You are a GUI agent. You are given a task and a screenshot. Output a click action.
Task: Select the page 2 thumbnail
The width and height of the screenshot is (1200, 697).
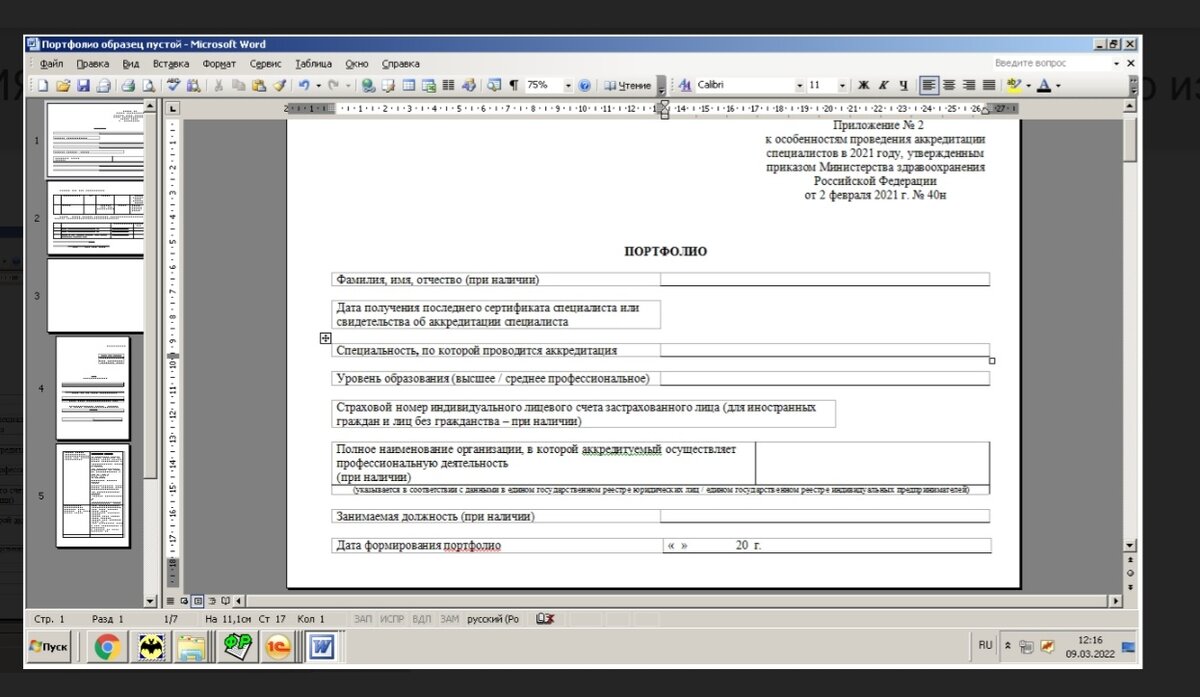(x=95, y=218)
